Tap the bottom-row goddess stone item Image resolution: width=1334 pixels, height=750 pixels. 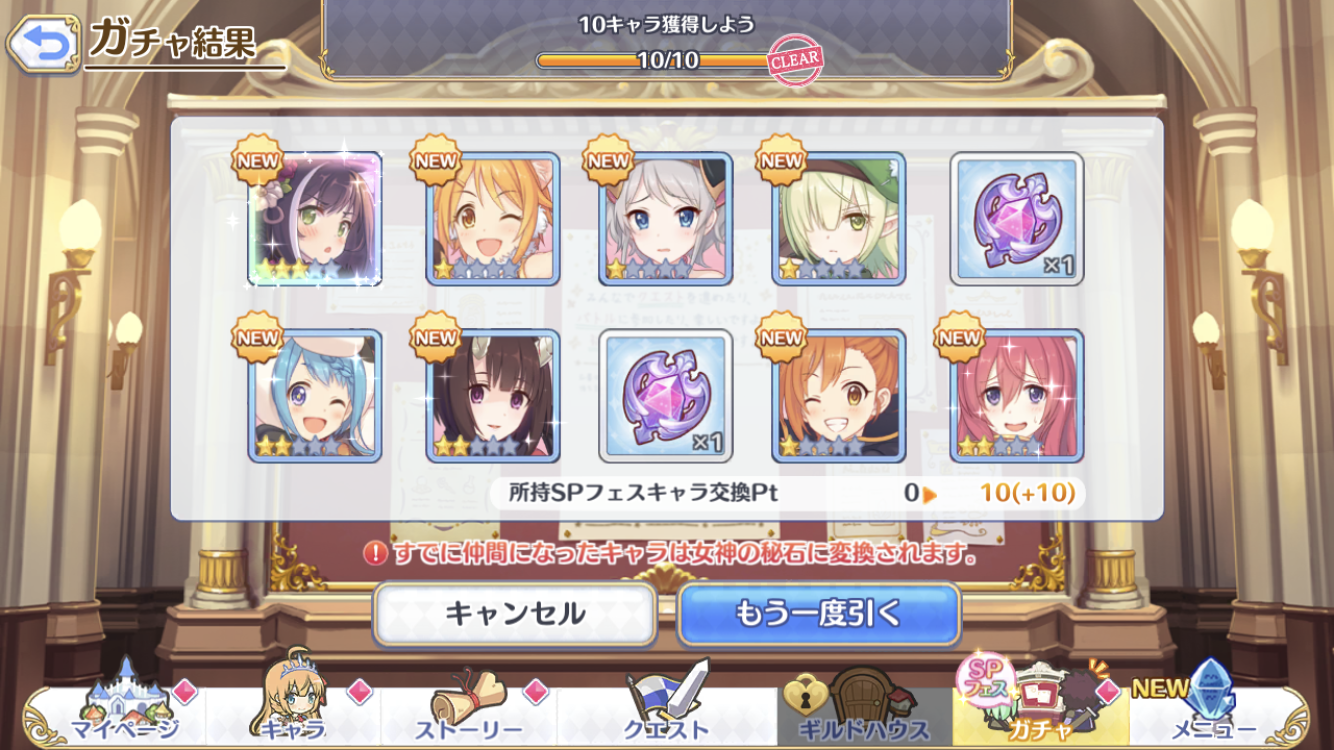[x=666, y=396]
